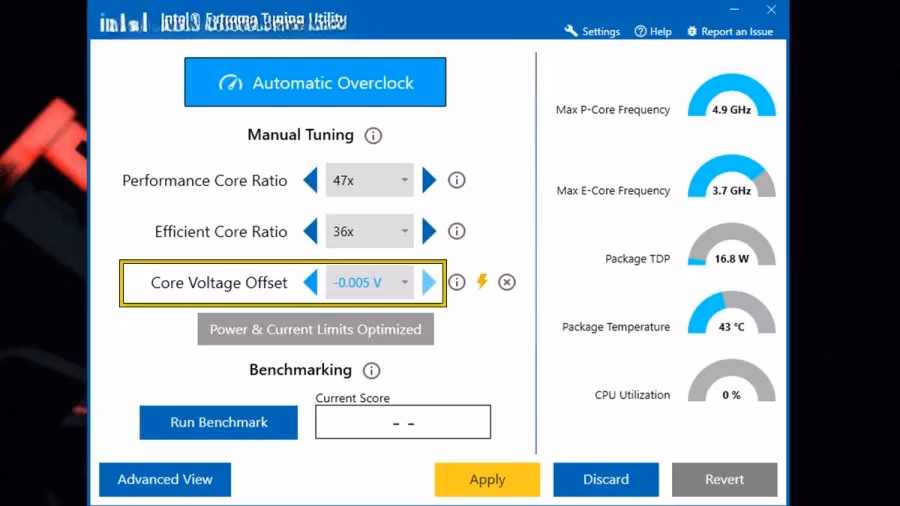
Task: Open the Performance Core Ratio 47x dropdown
Action: (370, 180)
